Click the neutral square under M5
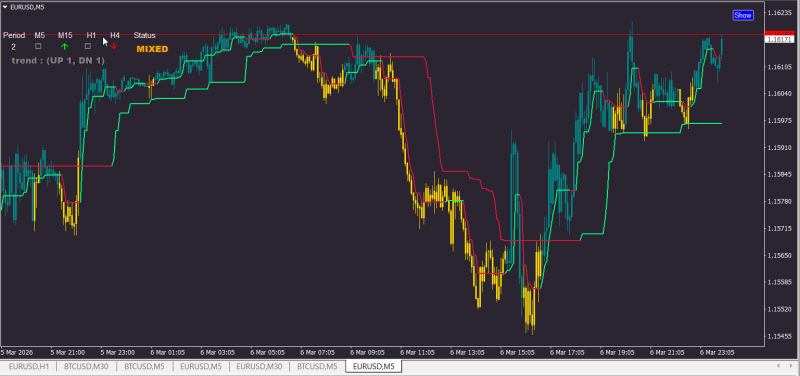This screenshot has height=376, width=800. [x=38, y=46]
